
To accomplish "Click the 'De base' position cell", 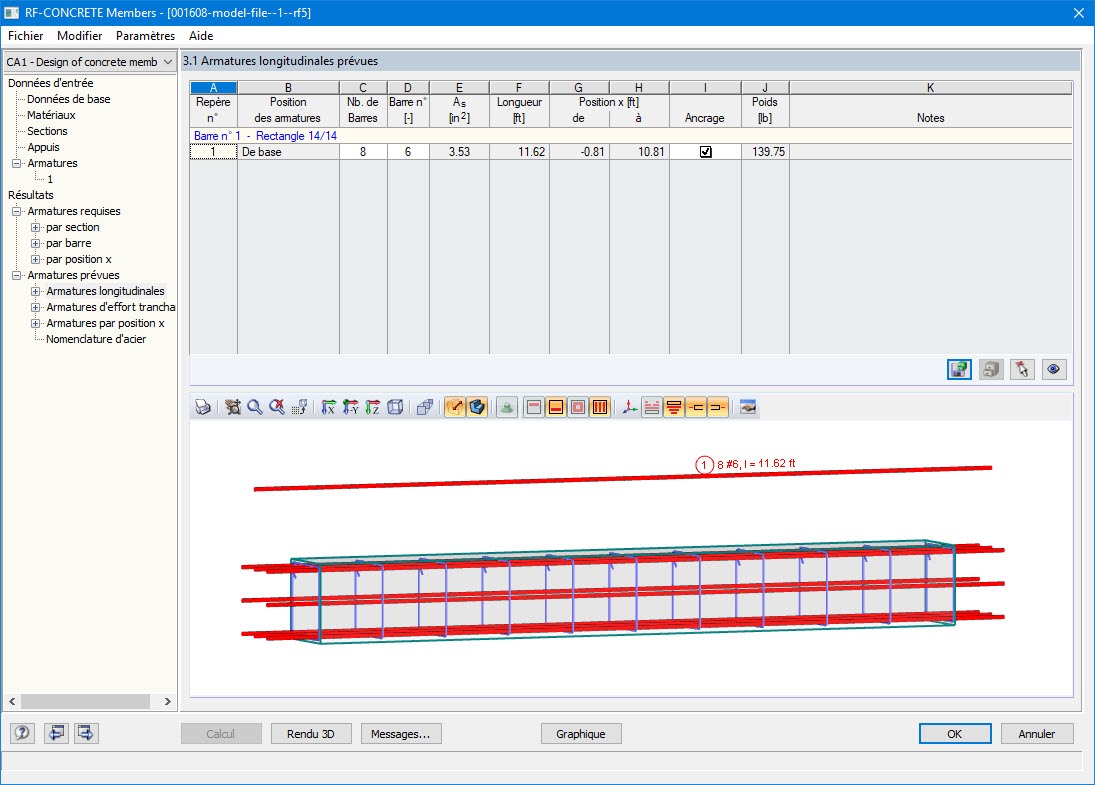I will coord(288,152).
